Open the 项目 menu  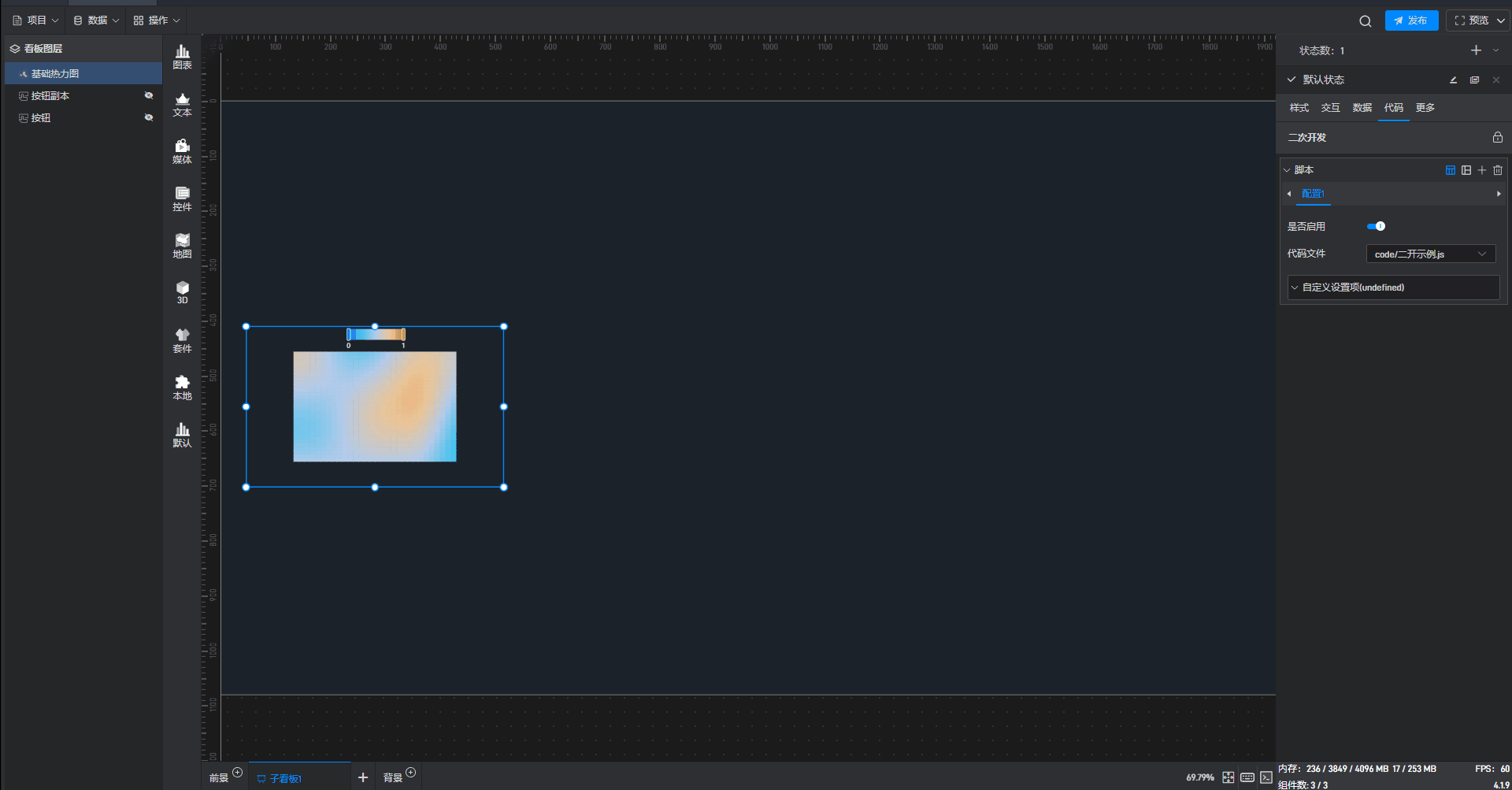[35, 20]
